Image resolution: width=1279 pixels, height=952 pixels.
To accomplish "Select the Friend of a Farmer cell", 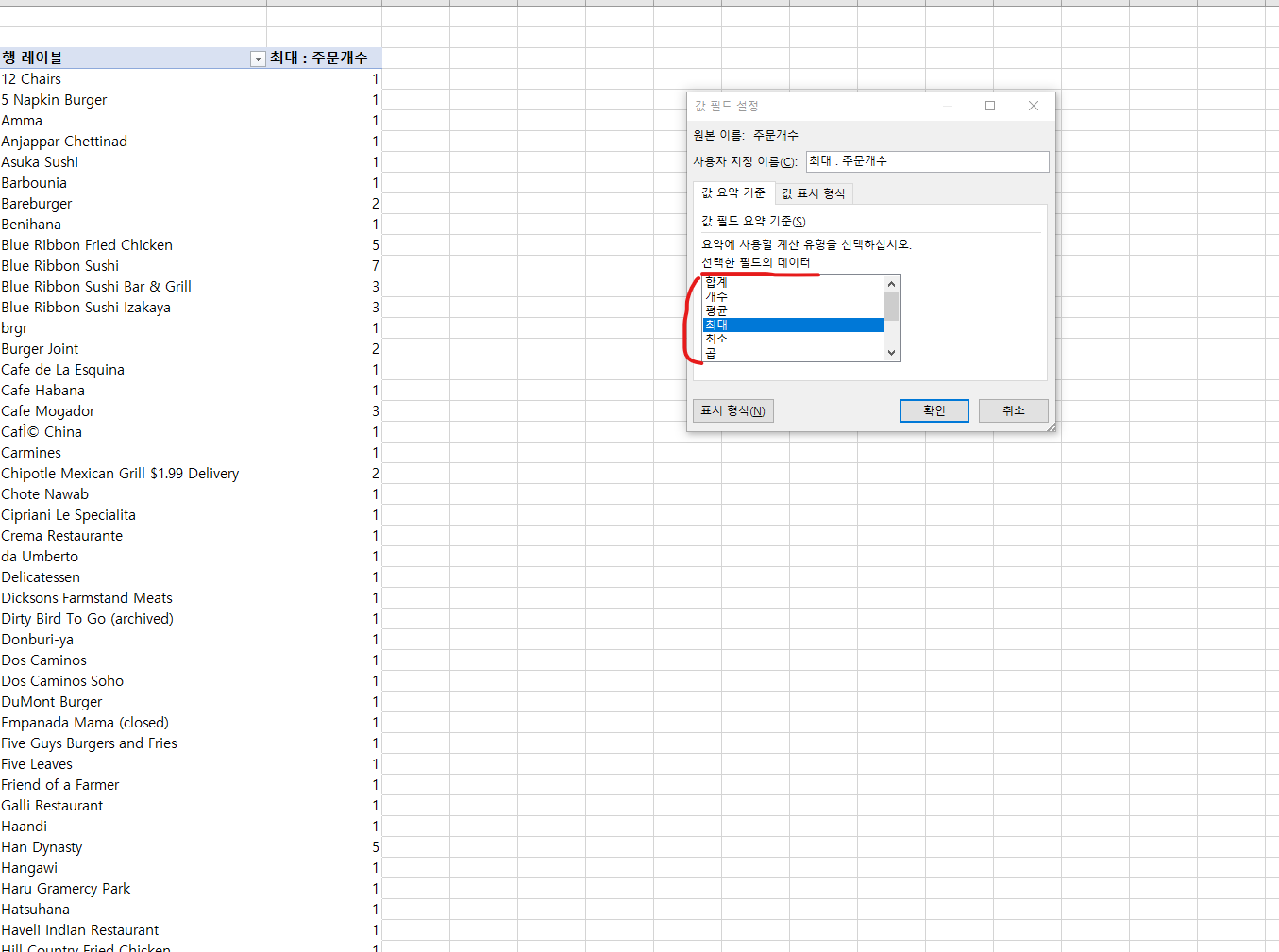I will pyautogui.click(x=133, y=785).
